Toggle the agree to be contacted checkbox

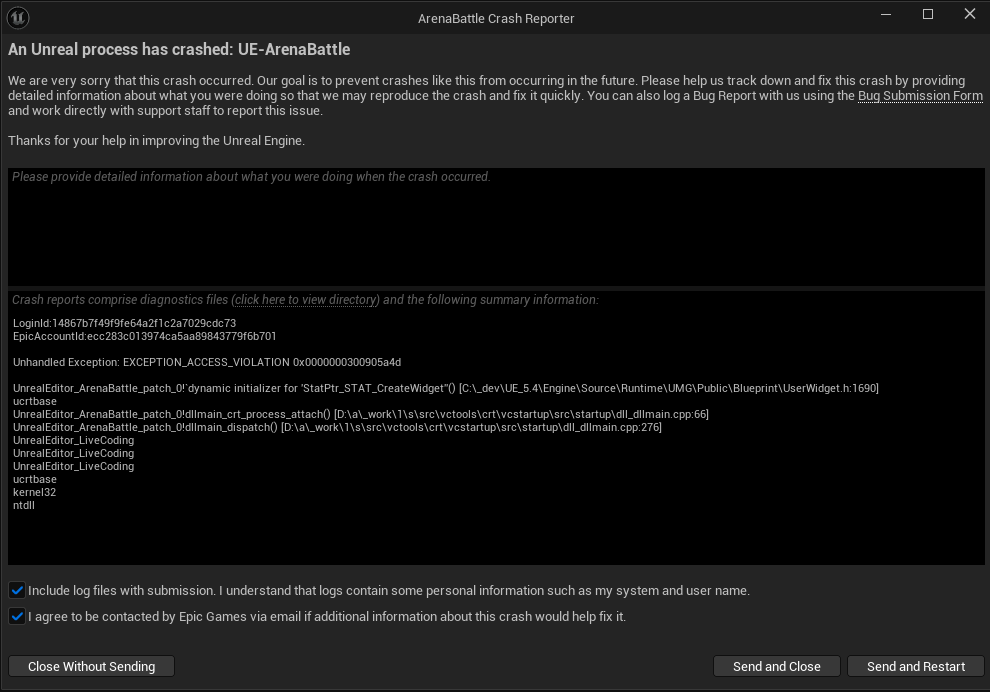pos(17,616)
